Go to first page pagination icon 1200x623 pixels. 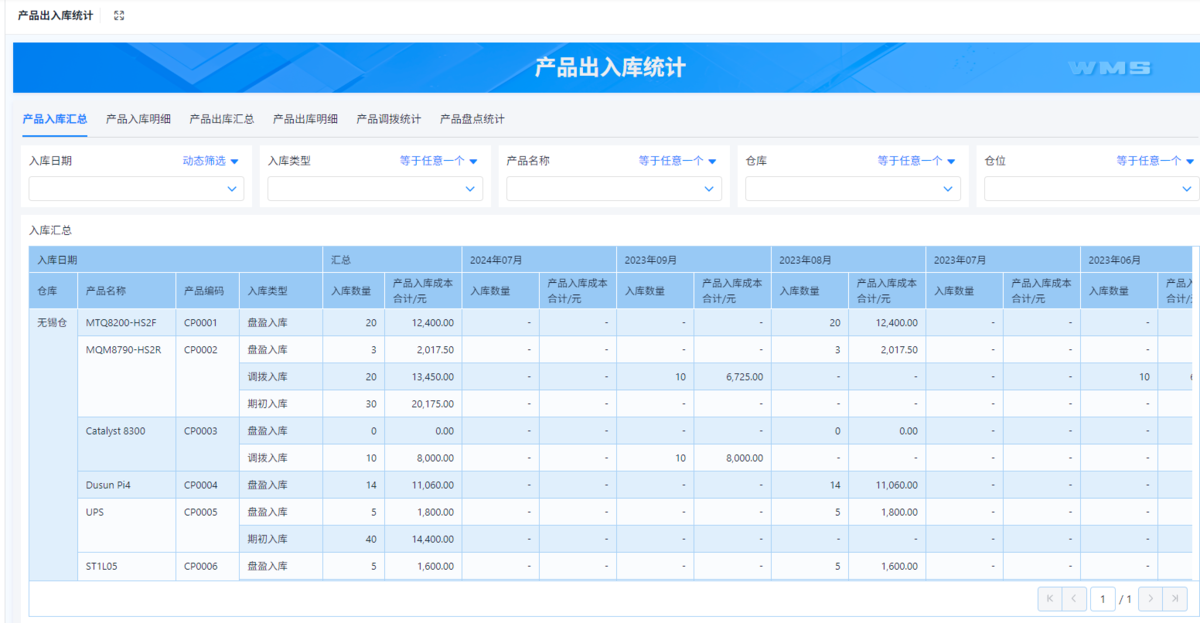tap(1049, 599)
